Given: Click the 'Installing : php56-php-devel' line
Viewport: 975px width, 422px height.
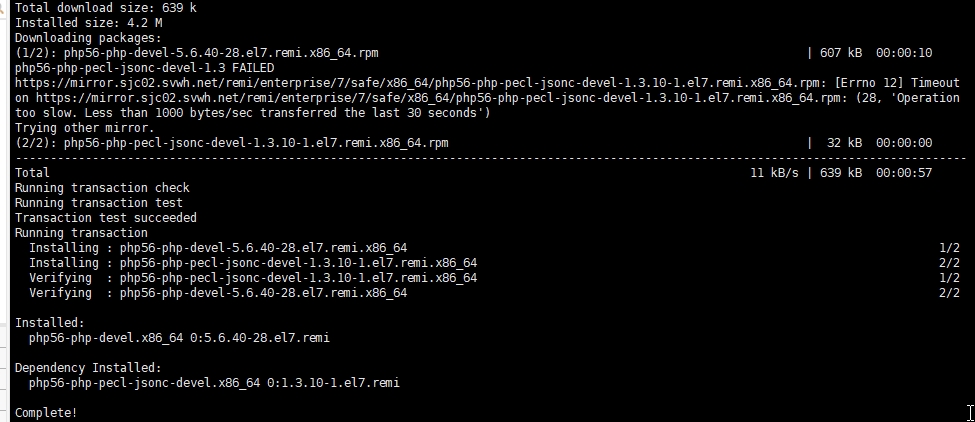Looking at the screenshot, I should point(218,248).
